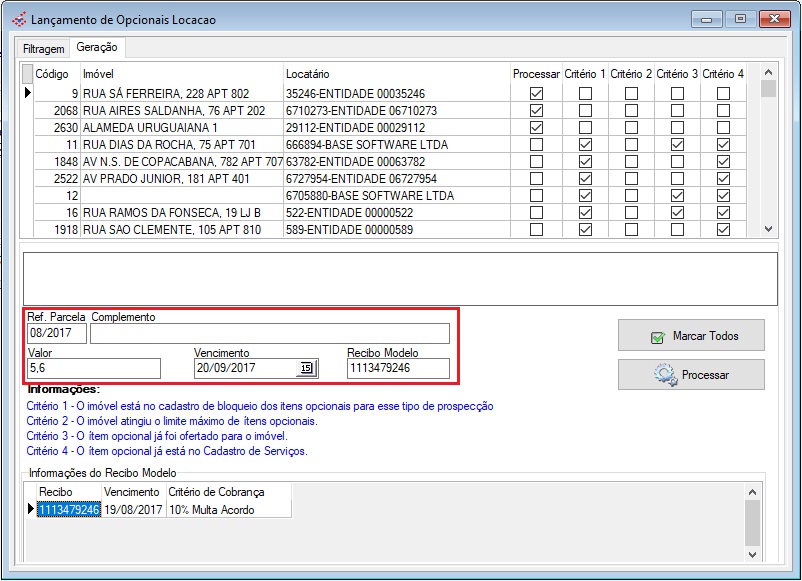Image resolution: width=802 pixels, height=581 pixels.
Task: Uncheck Processar for RUA SÁ FERREIRA row
Action: [x=537, y=94]
